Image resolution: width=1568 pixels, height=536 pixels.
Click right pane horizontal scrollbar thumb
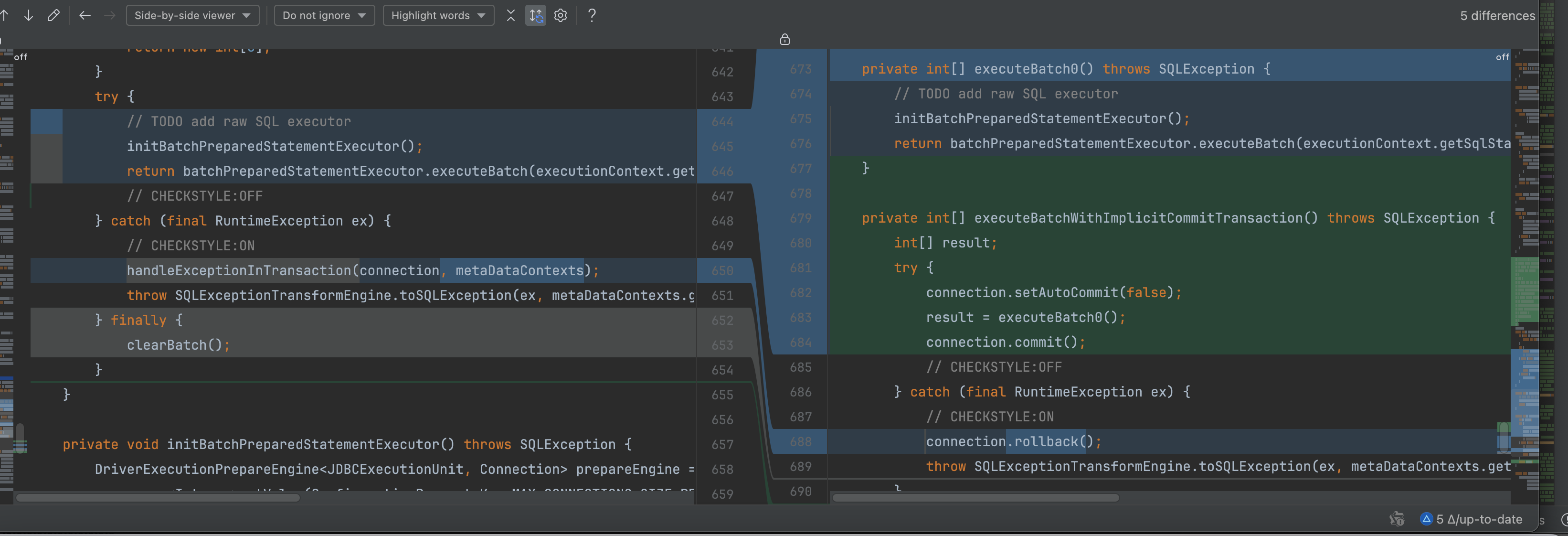[975, 498]
